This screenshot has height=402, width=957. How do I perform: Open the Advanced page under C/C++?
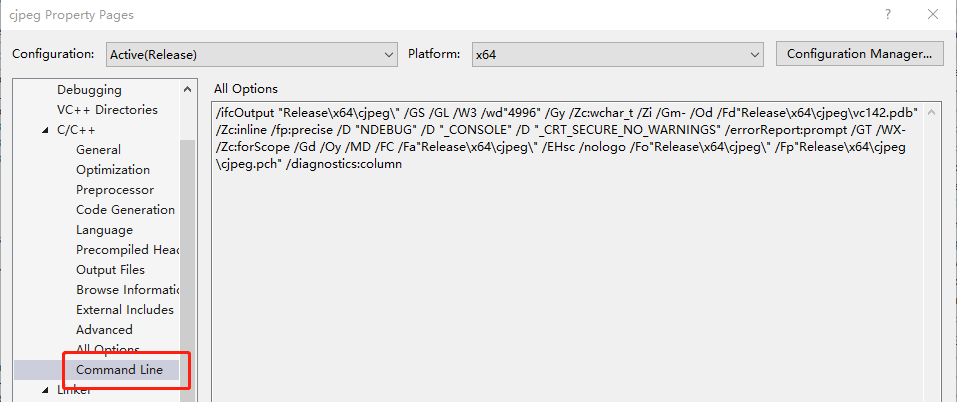click(104, 330)
